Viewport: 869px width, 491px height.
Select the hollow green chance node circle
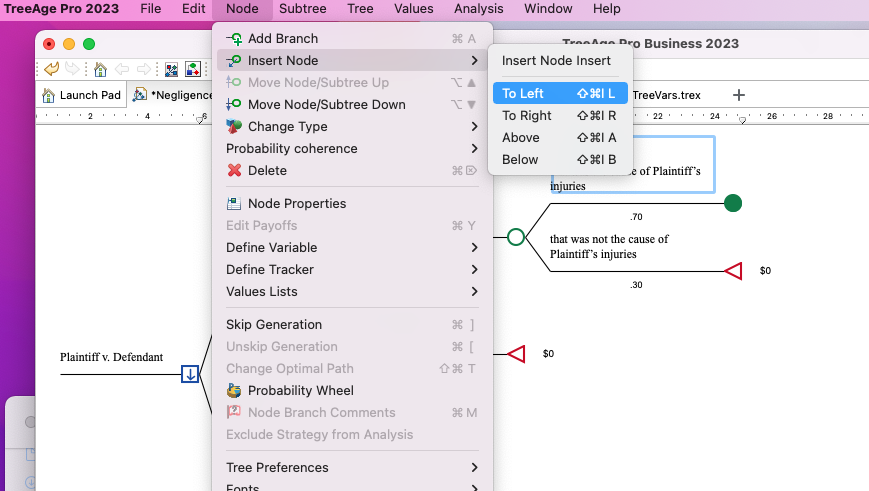tap(516, 237)
